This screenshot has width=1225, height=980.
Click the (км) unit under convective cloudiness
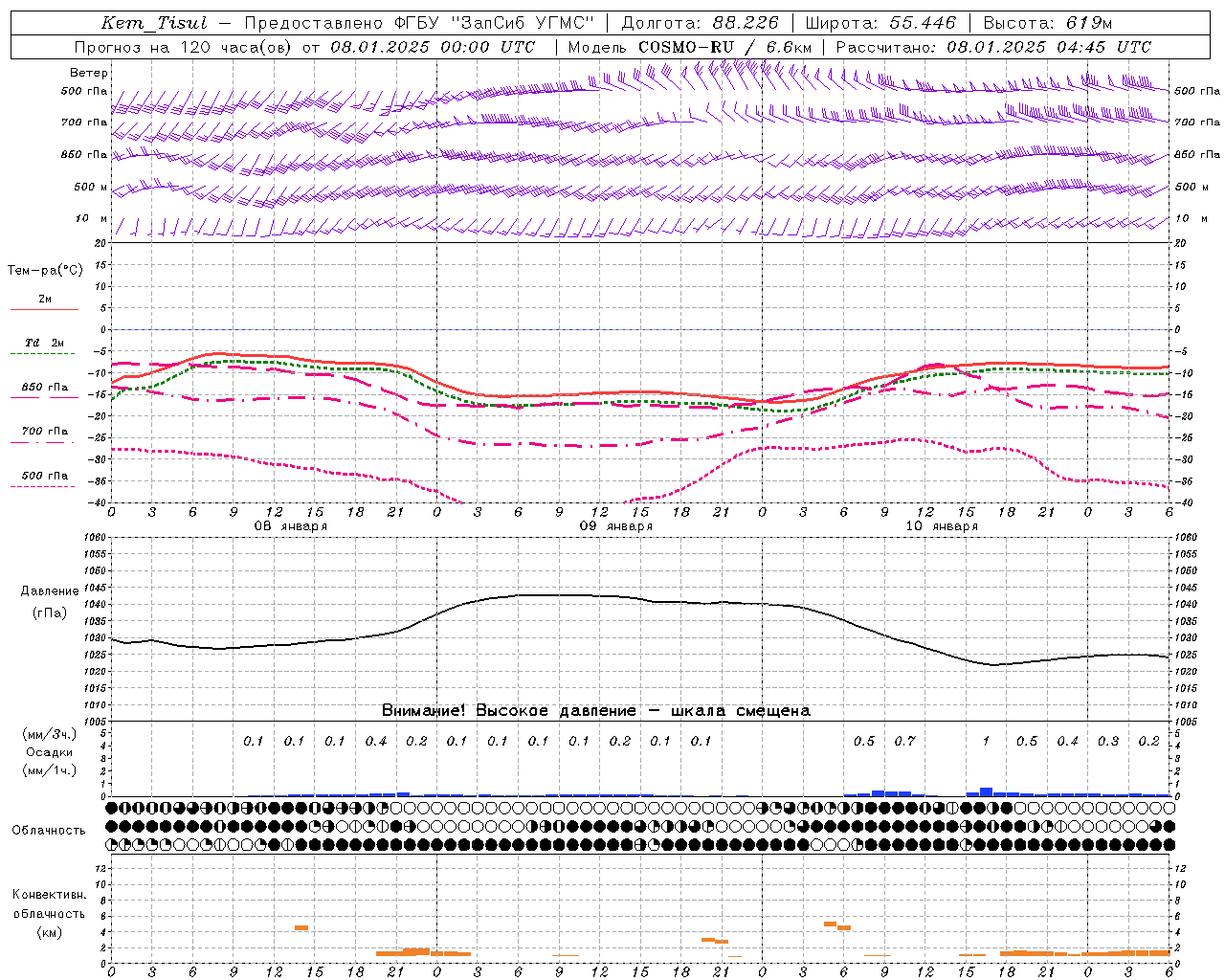pos(49,932)
